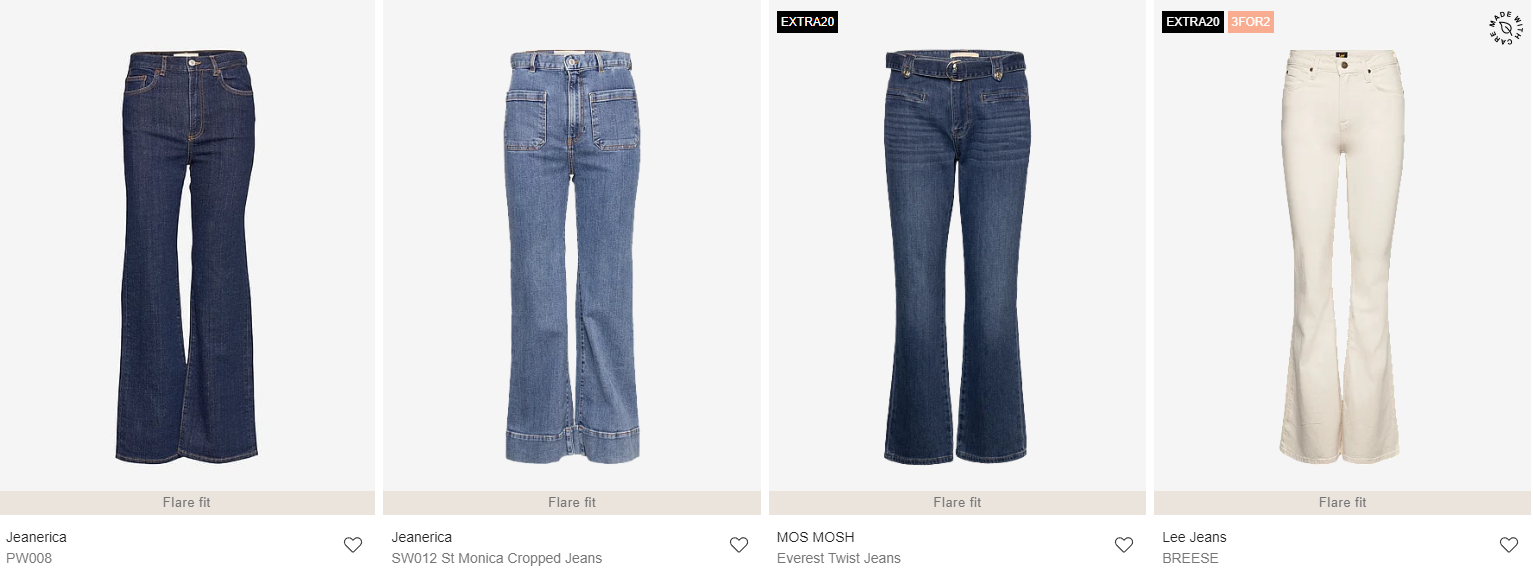Screen dimensions: 1533x574
Task: Click the EXTRA20 badge on the Lee Jeans item
Action: (x=1192, y=22)
